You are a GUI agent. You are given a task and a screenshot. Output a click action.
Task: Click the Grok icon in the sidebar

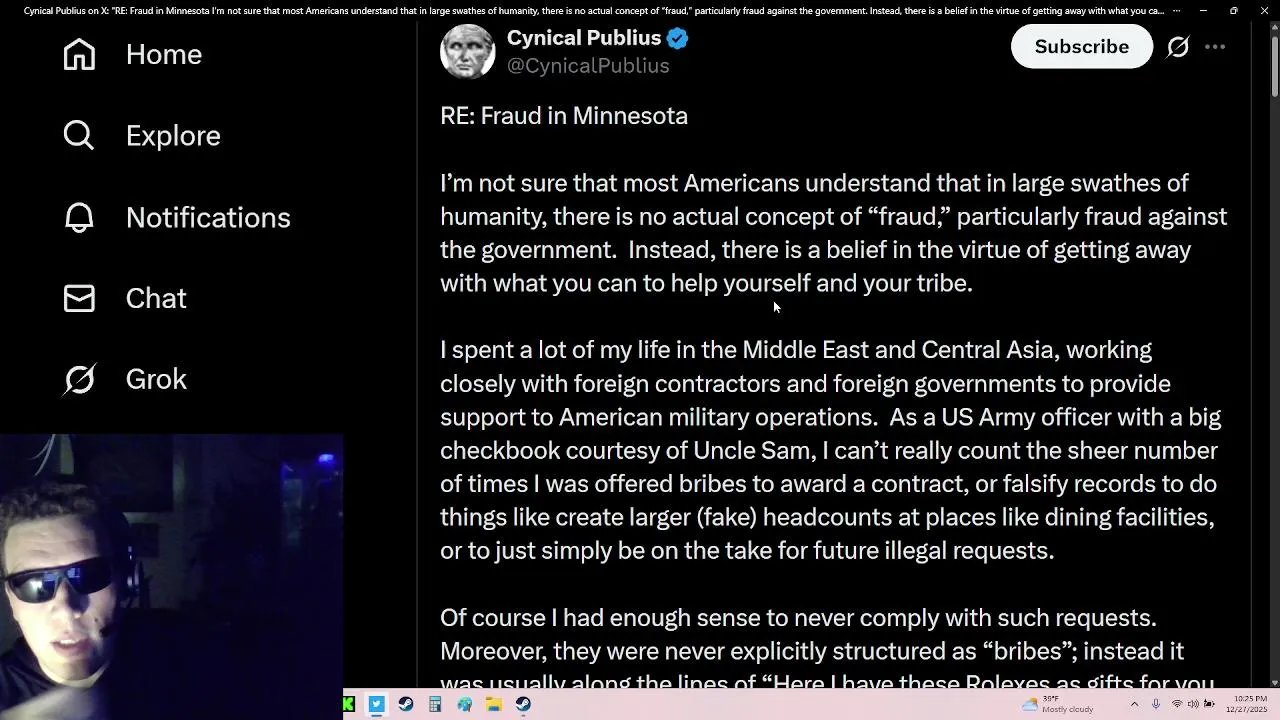79,379
